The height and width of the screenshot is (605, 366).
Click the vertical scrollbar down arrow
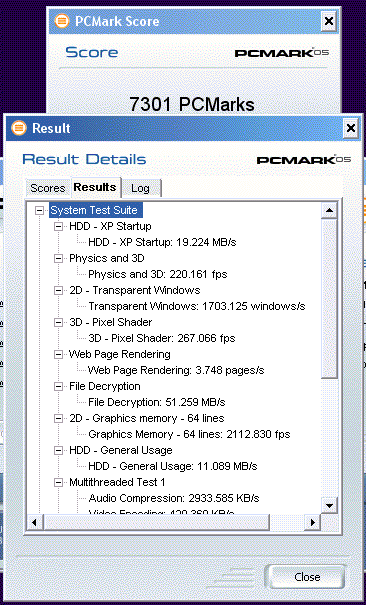point(329,505)
